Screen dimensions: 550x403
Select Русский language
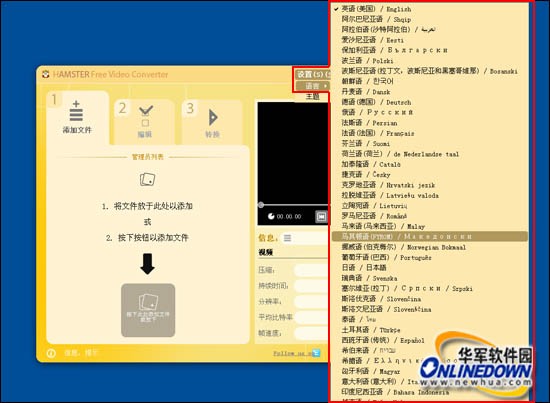pos(430,112)
